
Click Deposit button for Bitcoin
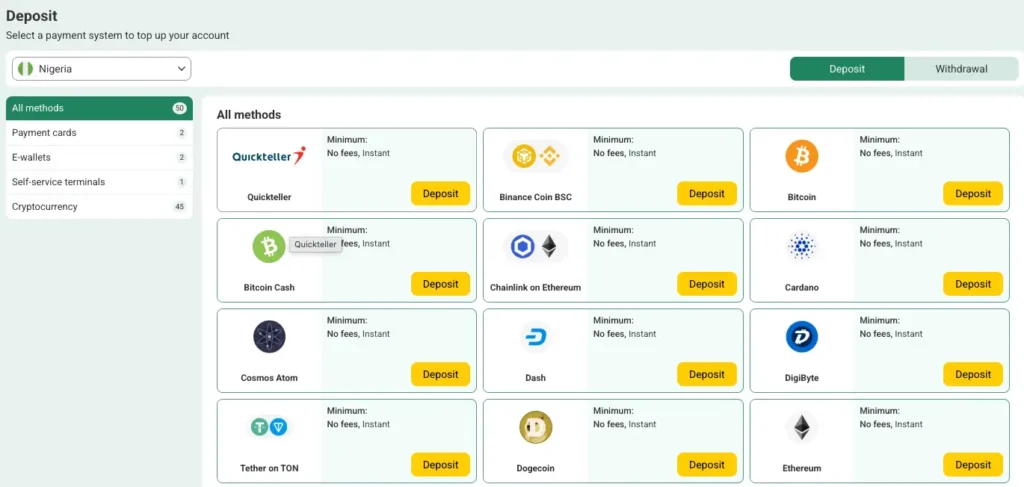(973, 194)
